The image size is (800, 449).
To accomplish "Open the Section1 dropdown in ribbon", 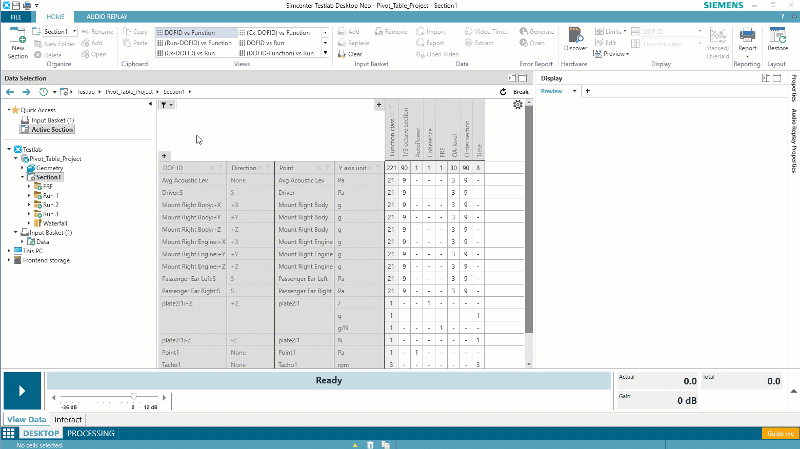I will pos(57,32).
